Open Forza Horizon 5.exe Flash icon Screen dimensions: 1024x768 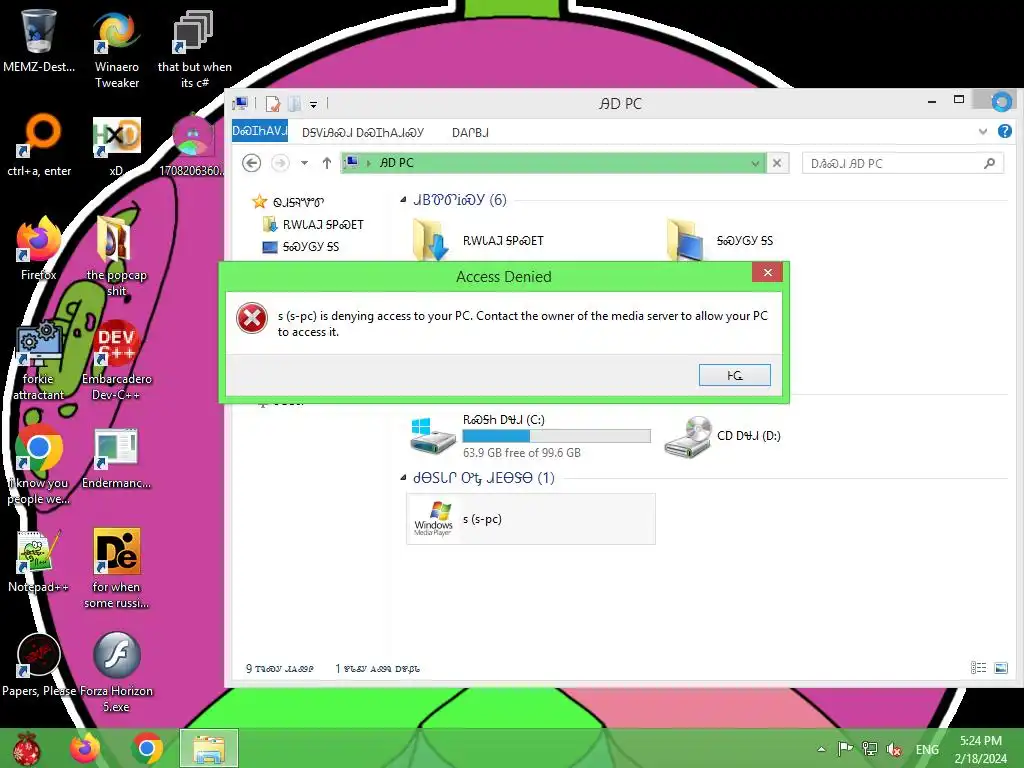point(116,673)
